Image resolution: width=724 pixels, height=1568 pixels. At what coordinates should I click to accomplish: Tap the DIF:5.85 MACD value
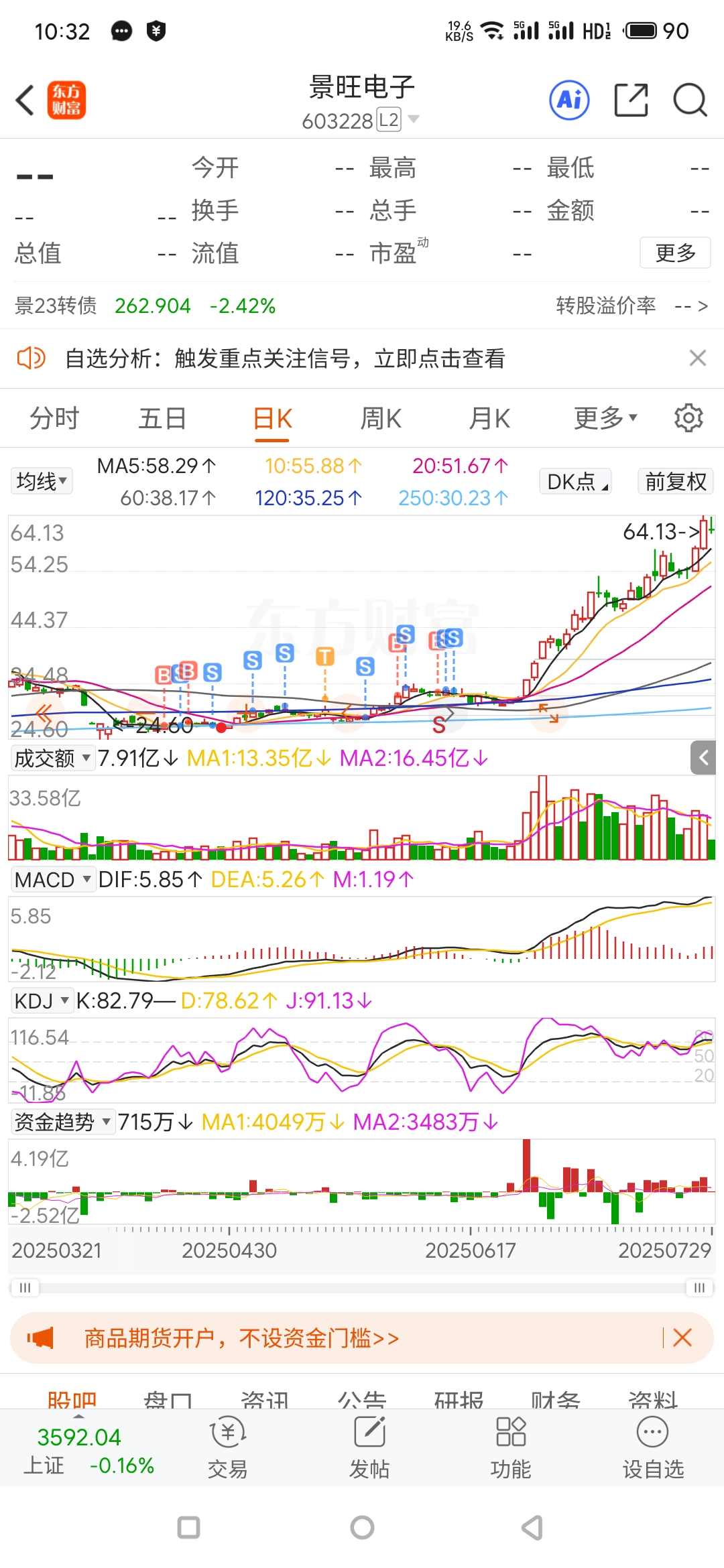pos(150,879)
